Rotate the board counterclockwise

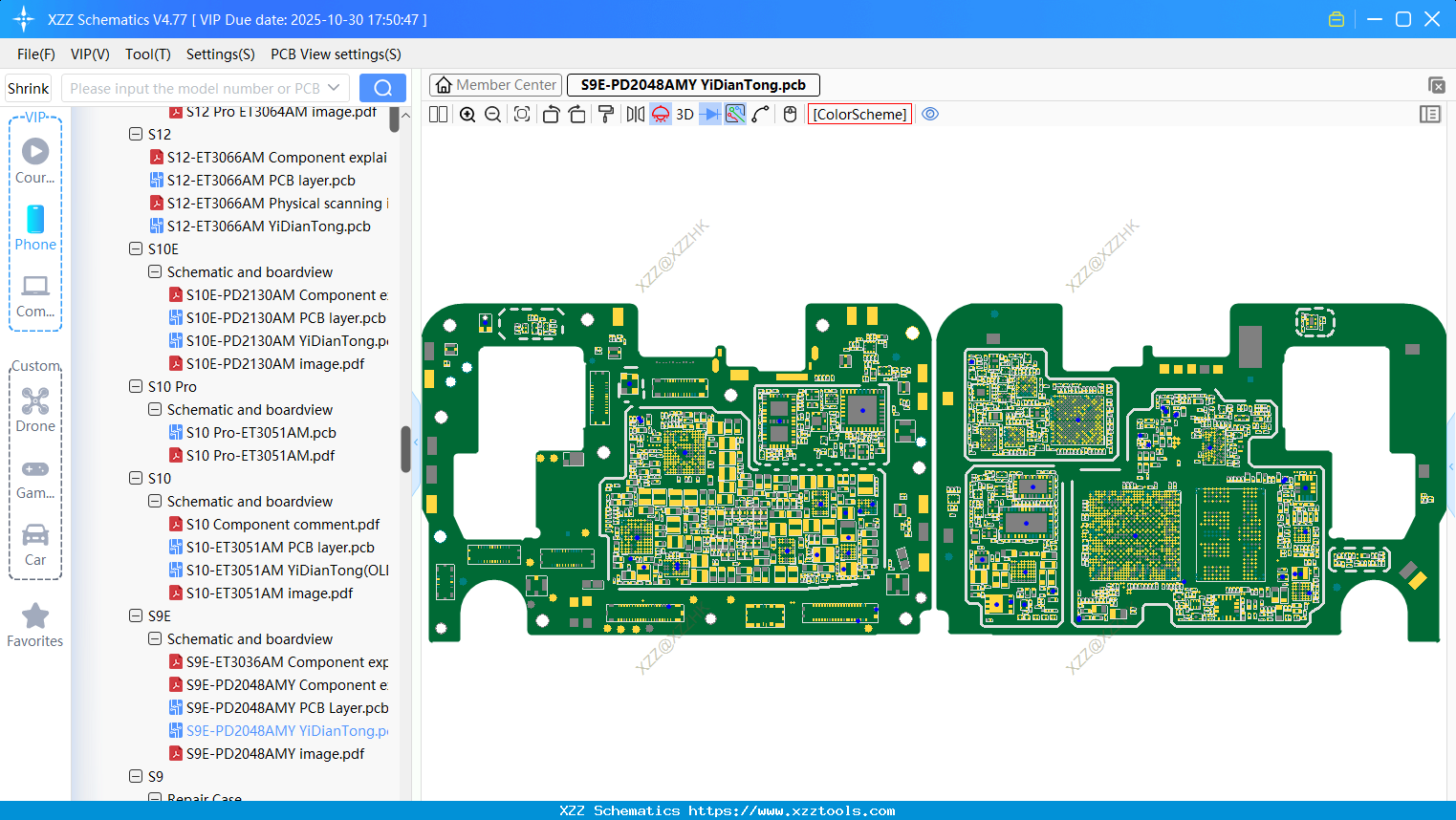tap(551, 115)
